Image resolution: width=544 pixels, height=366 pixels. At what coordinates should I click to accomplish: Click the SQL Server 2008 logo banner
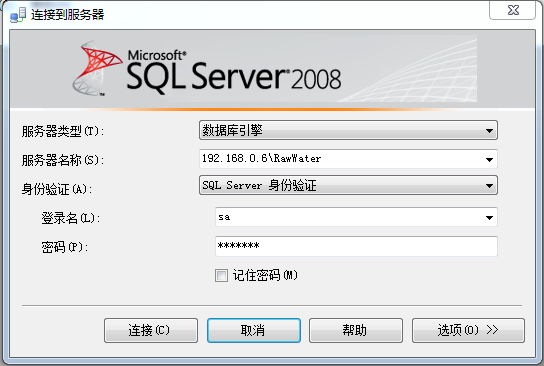[x=272, y=69]
